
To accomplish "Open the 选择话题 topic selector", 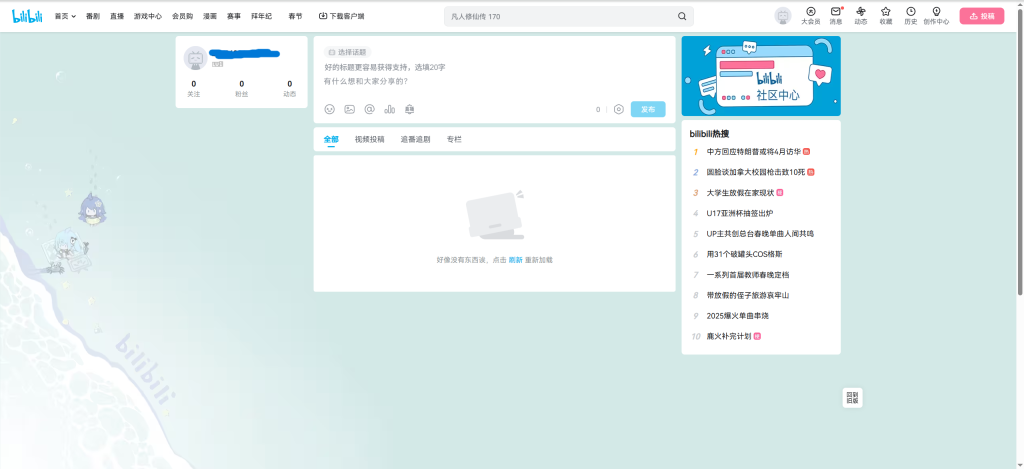I will (x=347, y=52).
